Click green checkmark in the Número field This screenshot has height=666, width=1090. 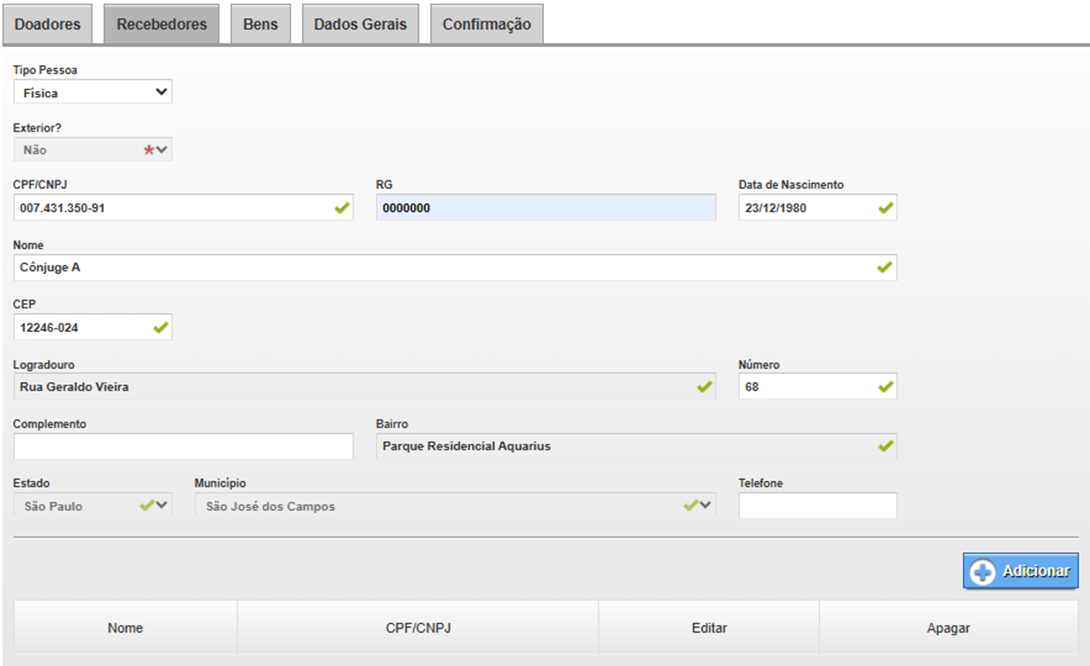point(885,387)
